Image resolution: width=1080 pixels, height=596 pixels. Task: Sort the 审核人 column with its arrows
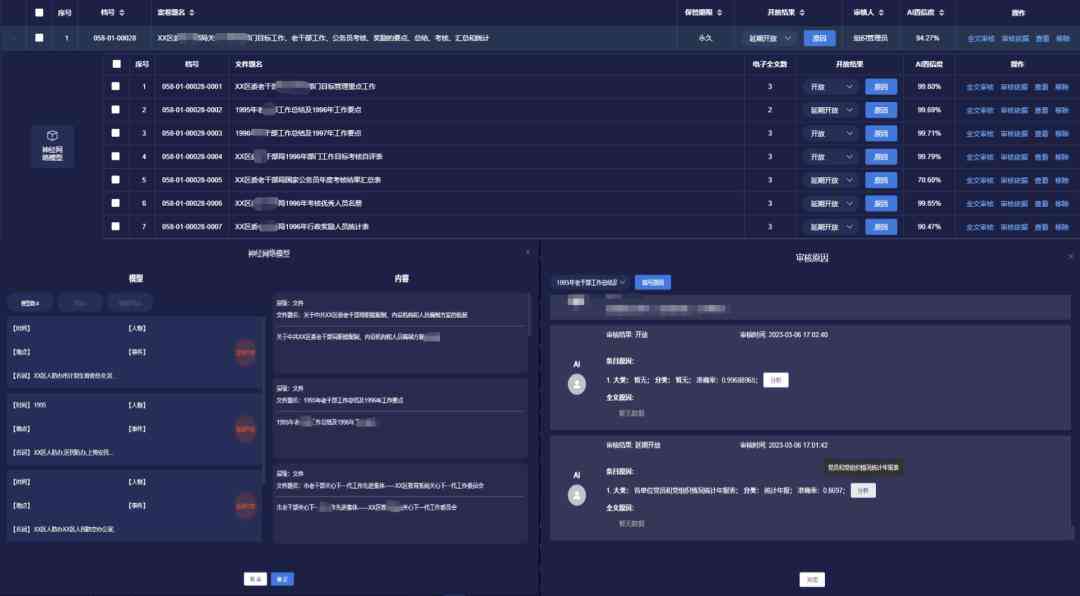(881, 12)
